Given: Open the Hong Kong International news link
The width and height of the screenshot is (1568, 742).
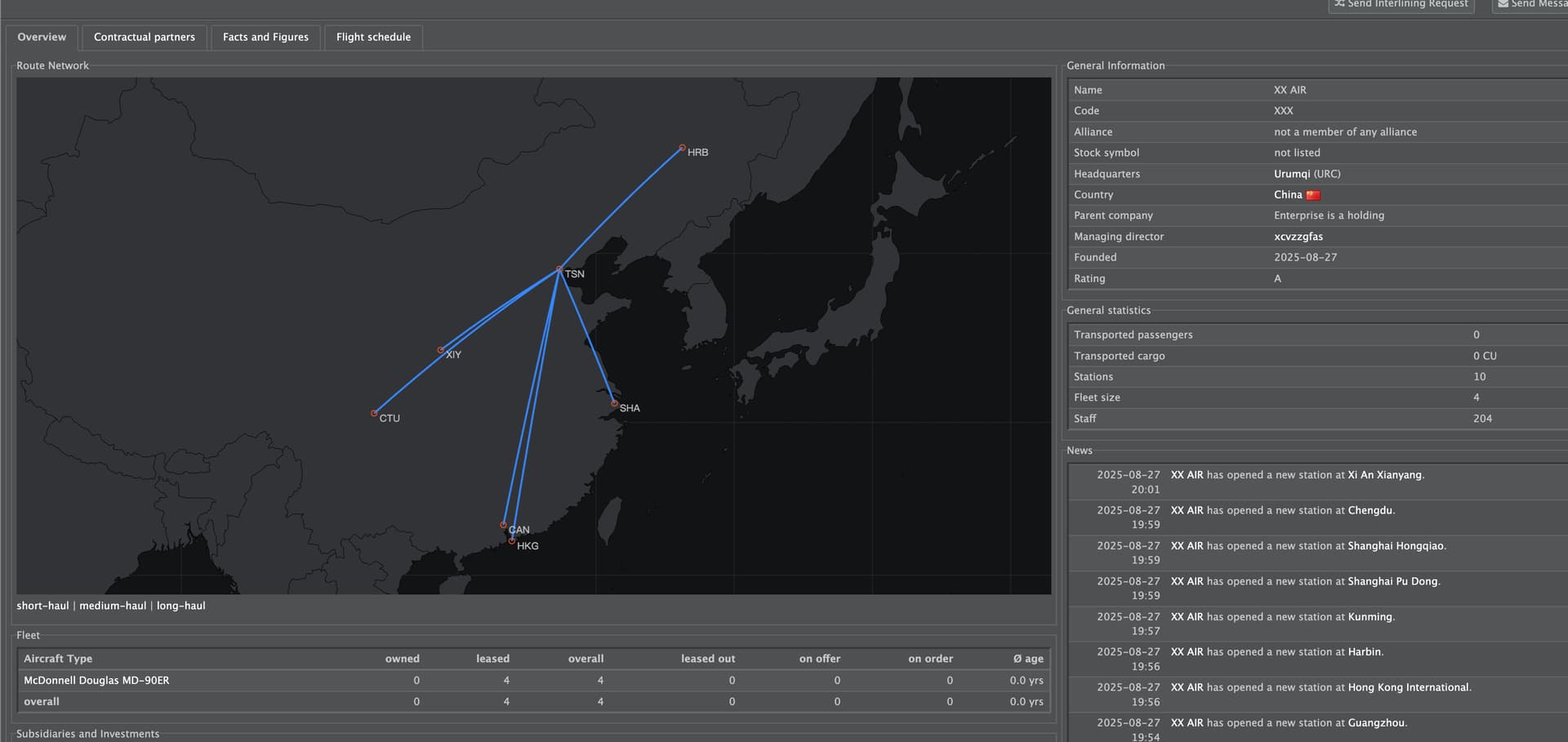Looking at the screenshot, I should click(1408, 687).
